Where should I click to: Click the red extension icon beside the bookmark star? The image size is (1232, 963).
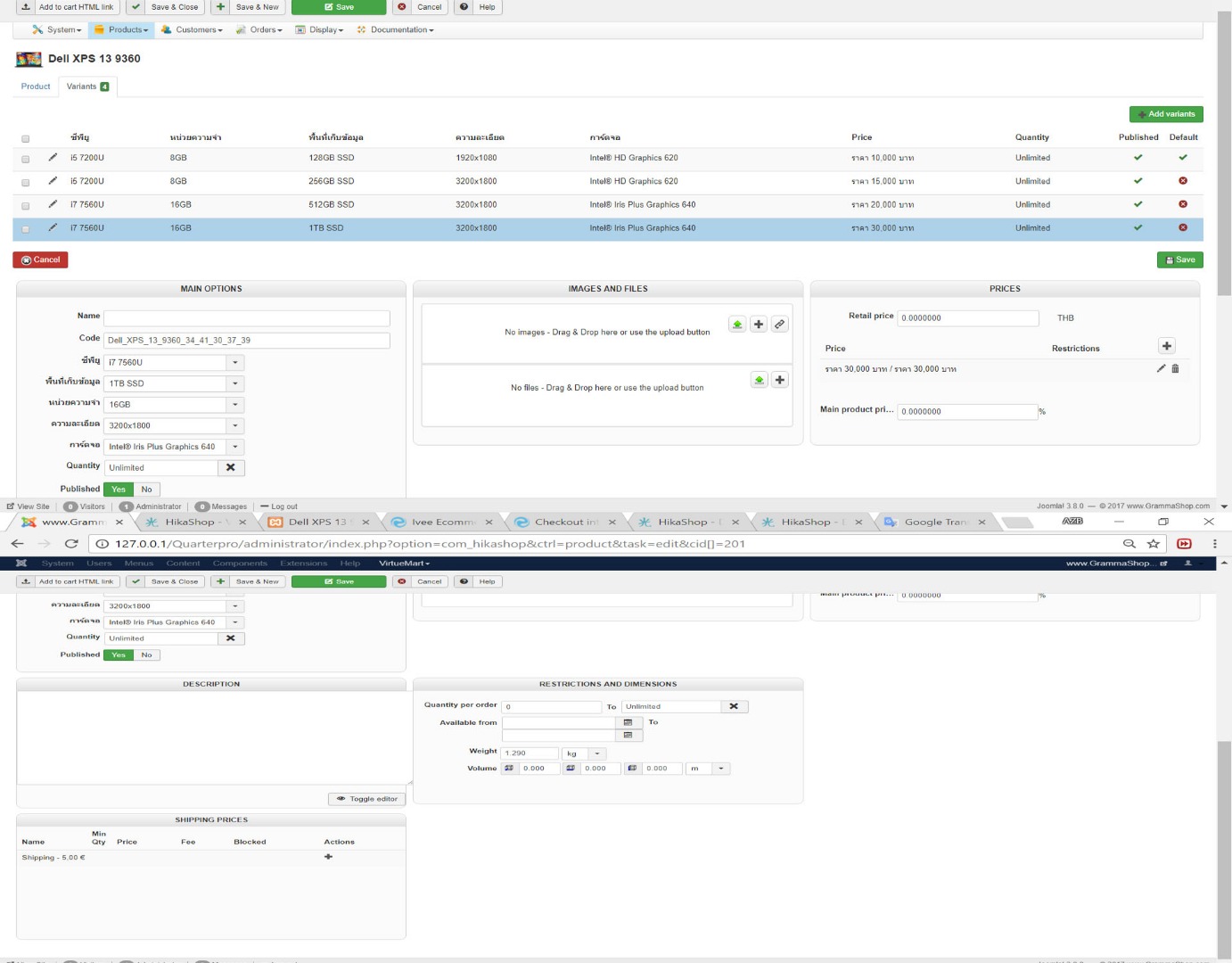(1184, 543)
